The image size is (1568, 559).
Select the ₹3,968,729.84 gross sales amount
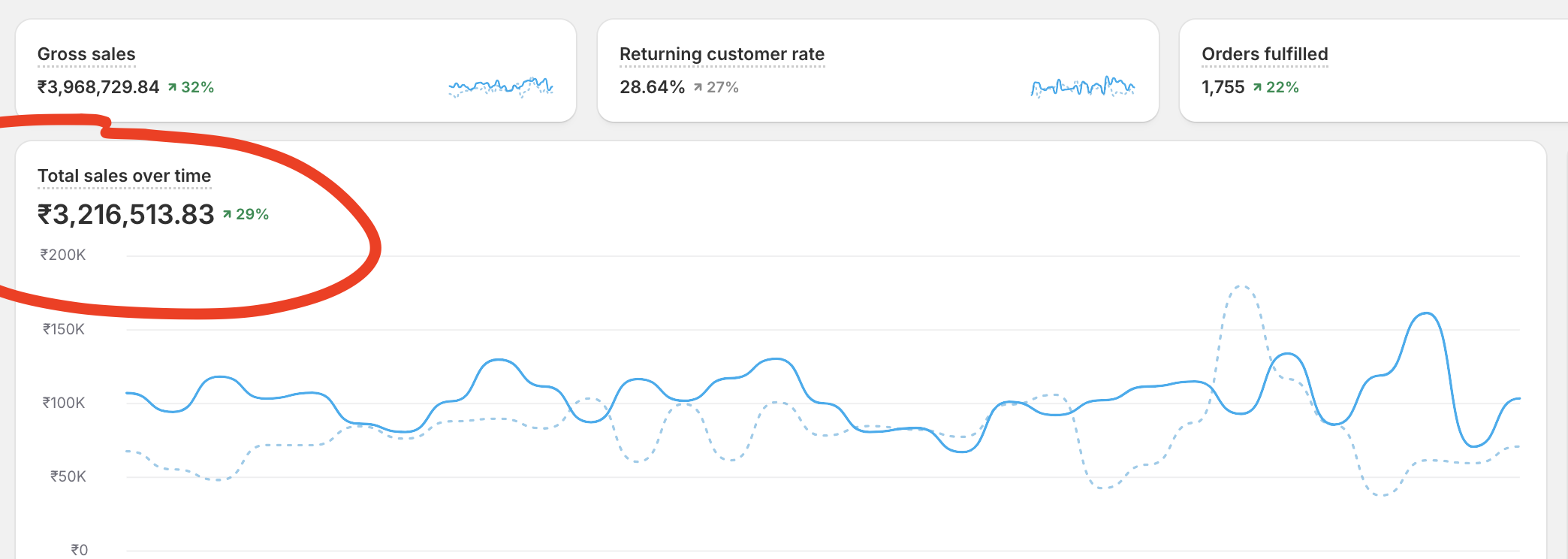[98, 87]
